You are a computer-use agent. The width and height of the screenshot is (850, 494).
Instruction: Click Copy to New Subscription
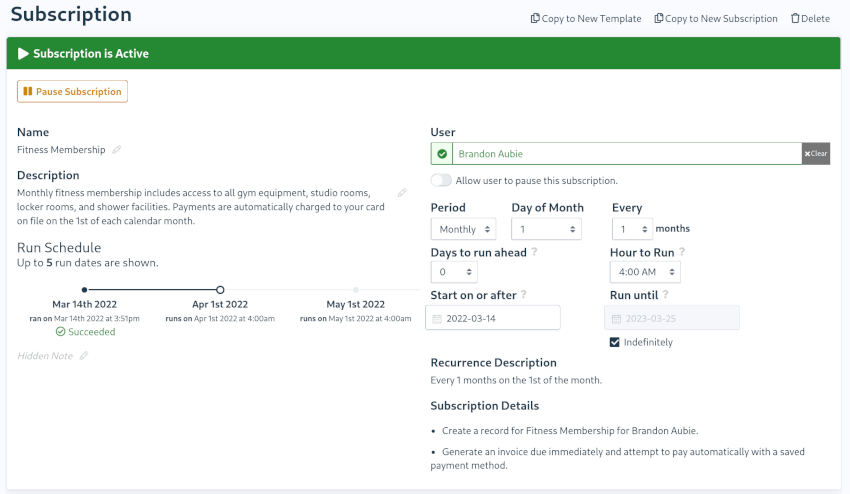click(715, 18)
